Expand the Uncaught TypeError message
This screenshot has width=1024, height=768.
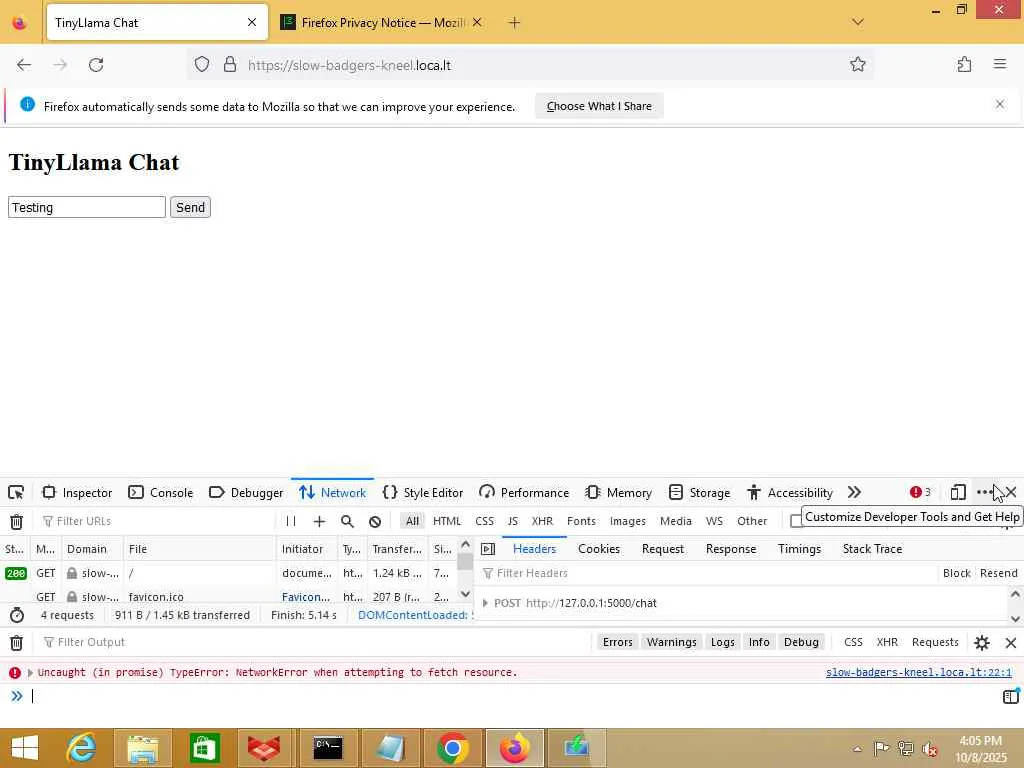(30, 673)
